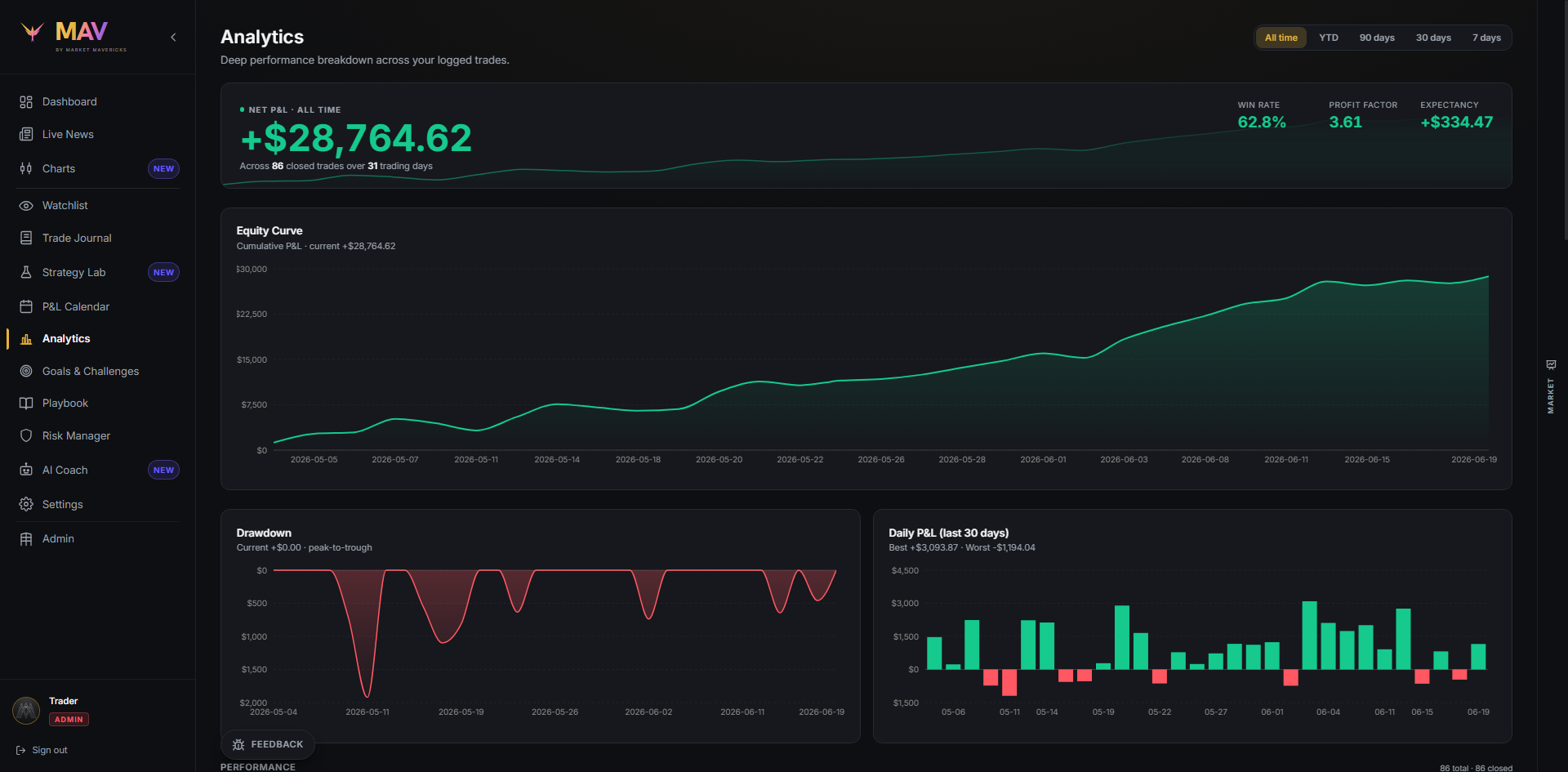Click the Trade Journal notebook icon
The width and height of the screenshot is (1568, 772).
[26, 238]
